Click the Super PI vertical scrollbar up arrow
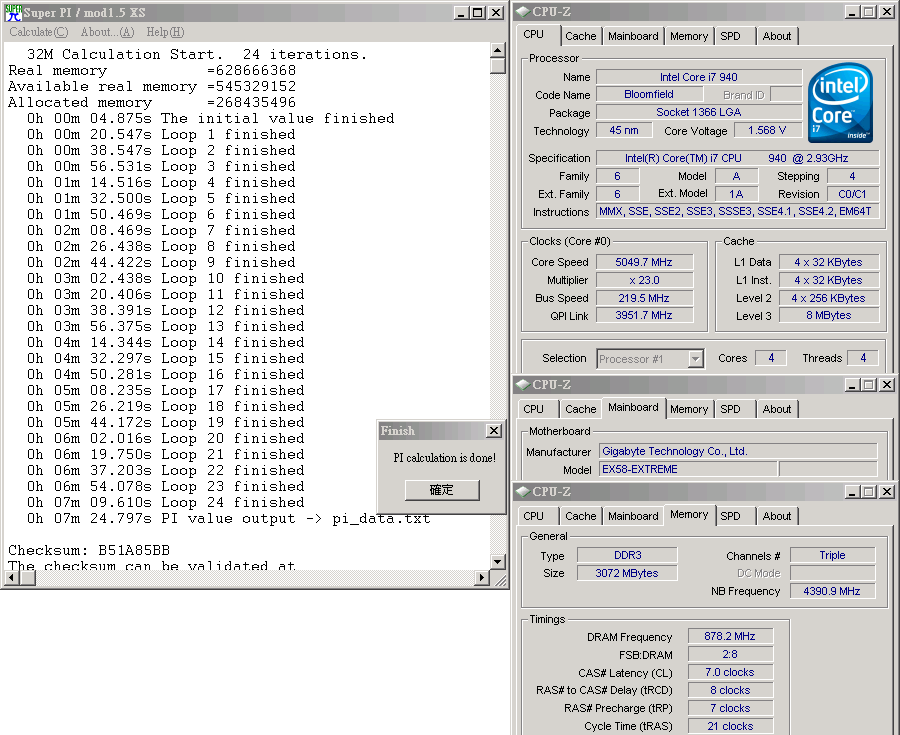Image resolution: width=900 pixels, height=735 pixels. (x=498, y=50)
